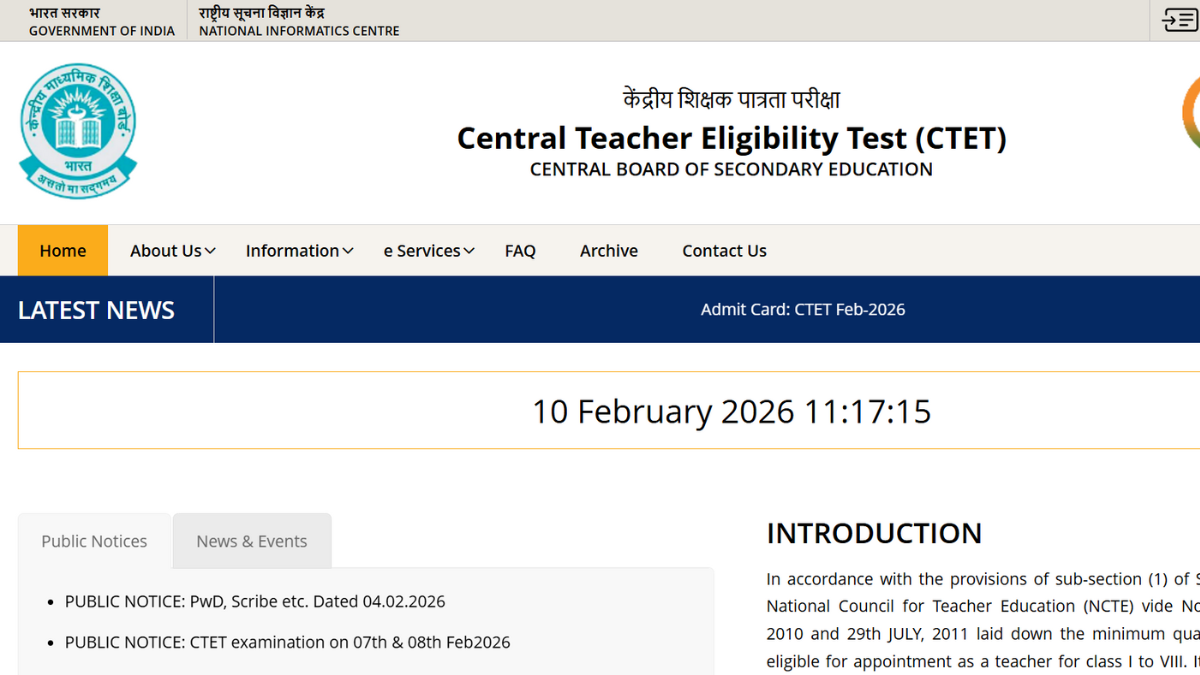Image resolution: width=1200 pixels, height=675 pixels.
Task: Click the Central Teacher Eligibility Test title
Action: [731, 138]
